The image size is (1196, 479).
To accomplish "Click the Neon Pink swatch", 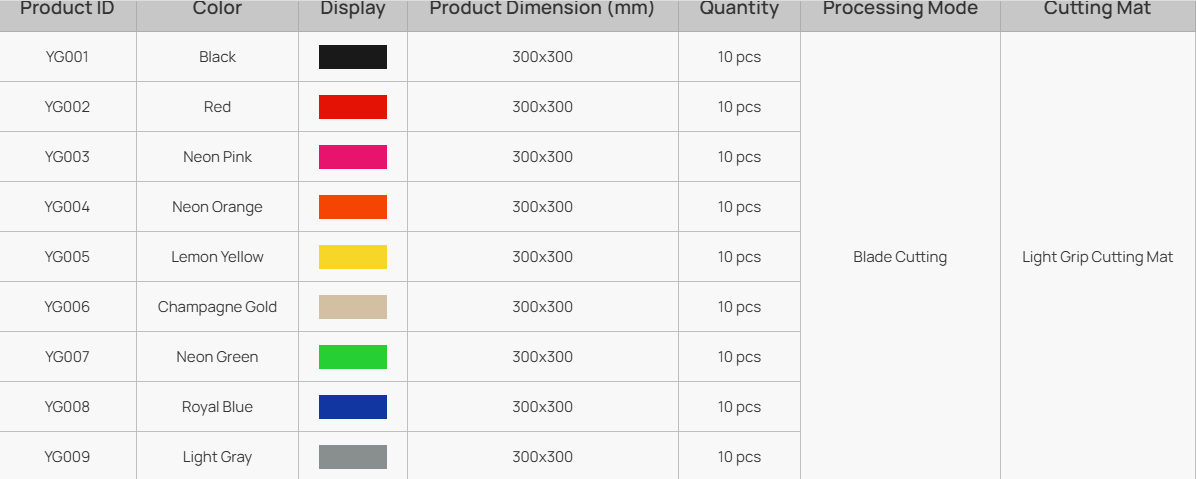I will 352,157.
